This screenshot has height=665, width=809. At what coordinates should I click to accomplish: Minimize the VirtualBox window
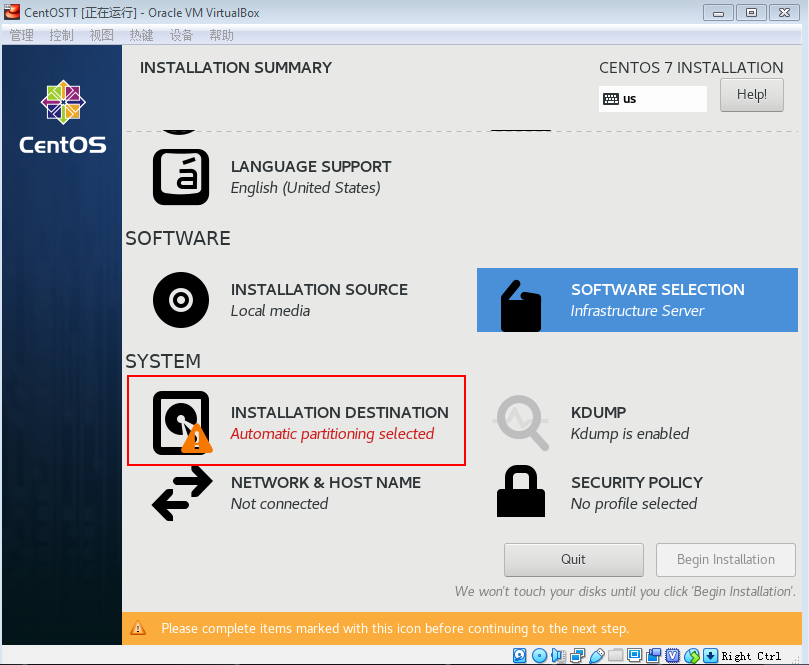point(718,12)
